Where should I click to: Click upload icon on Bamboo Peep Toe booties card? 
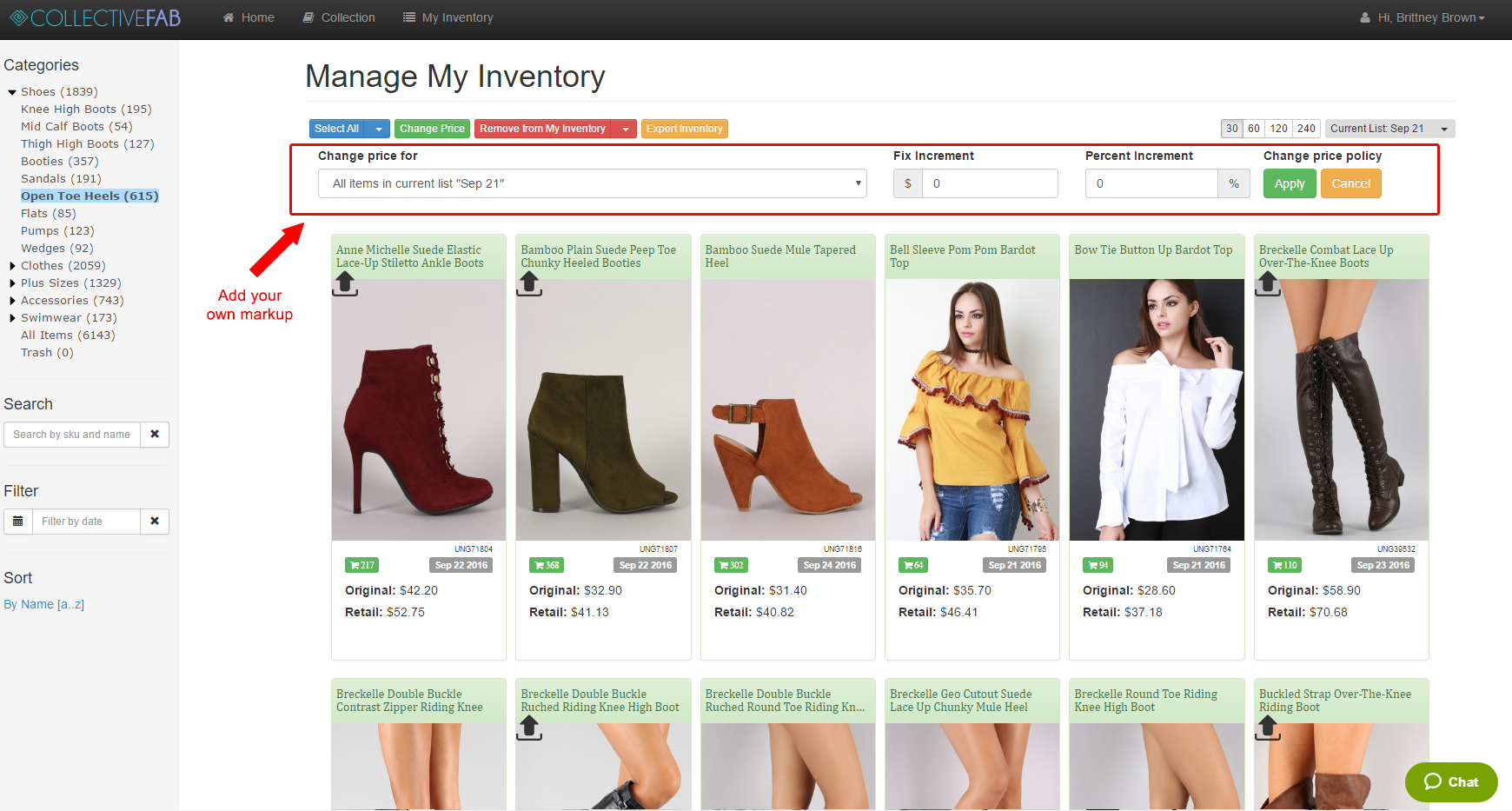tap(529, 283)
